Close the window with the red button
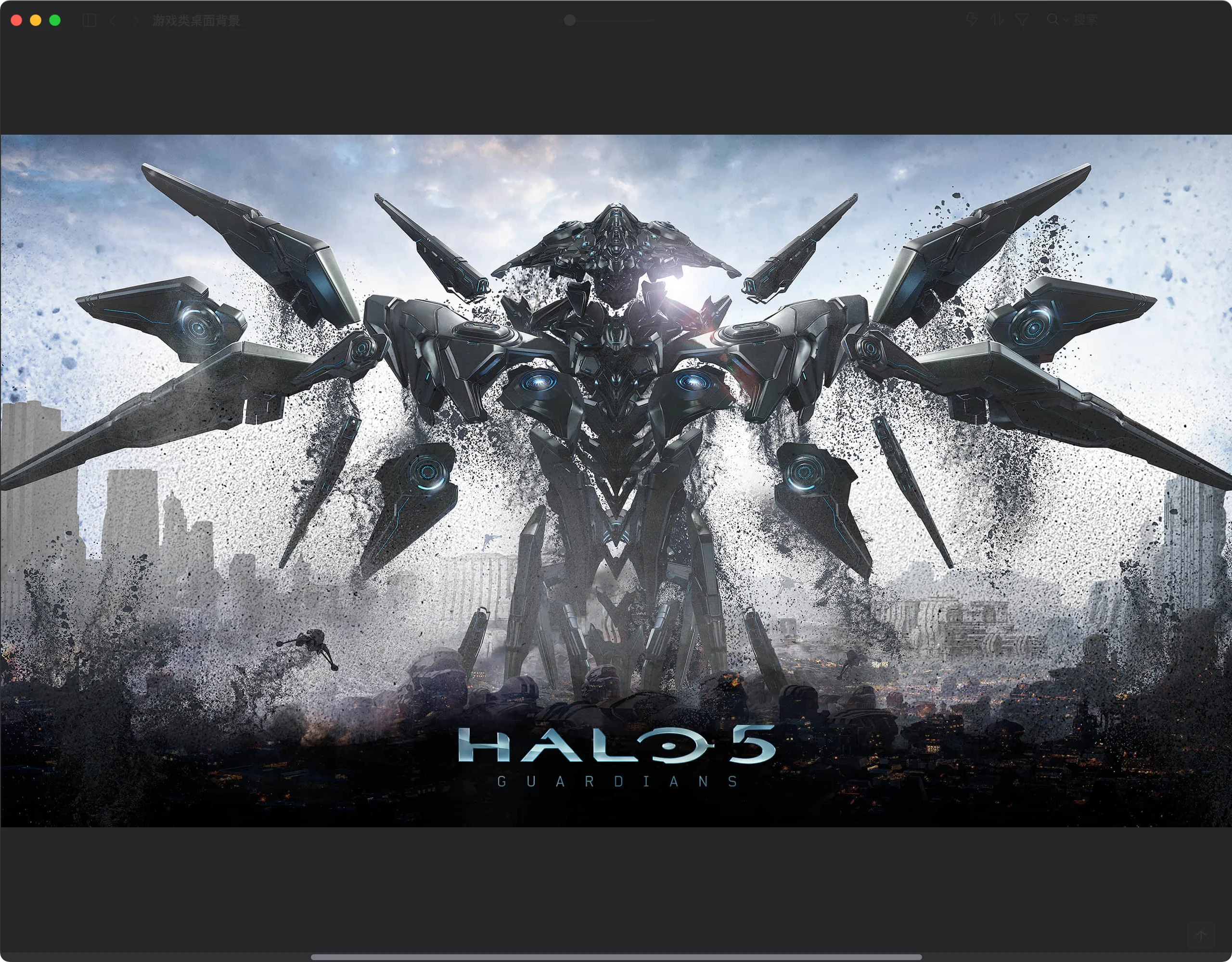This screenshot has width=1232, height=962. coord(16,20)
